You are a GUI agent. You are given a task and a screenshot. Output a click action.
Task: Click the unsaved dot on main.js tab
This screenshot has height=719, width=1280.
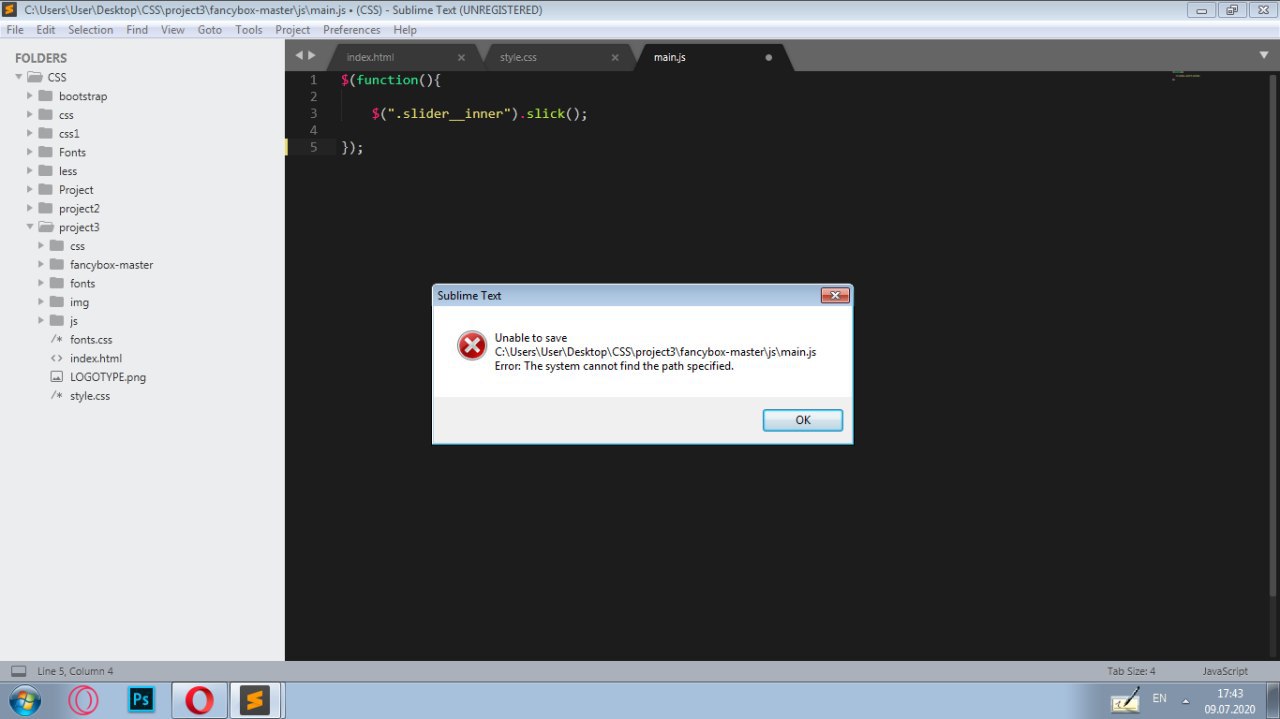click(x=769, y=57)
